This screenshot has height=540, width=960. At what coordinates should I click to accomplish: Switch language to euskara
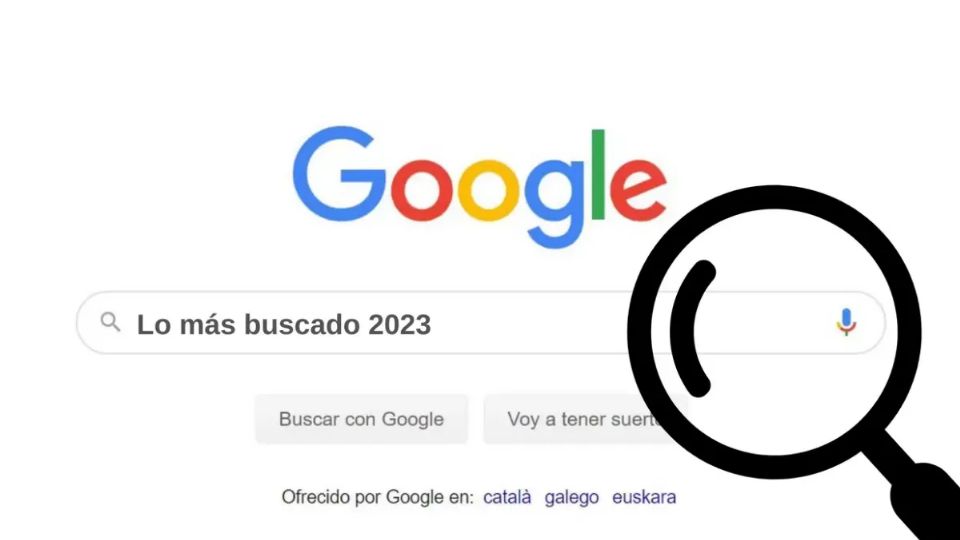click(644, 497)
